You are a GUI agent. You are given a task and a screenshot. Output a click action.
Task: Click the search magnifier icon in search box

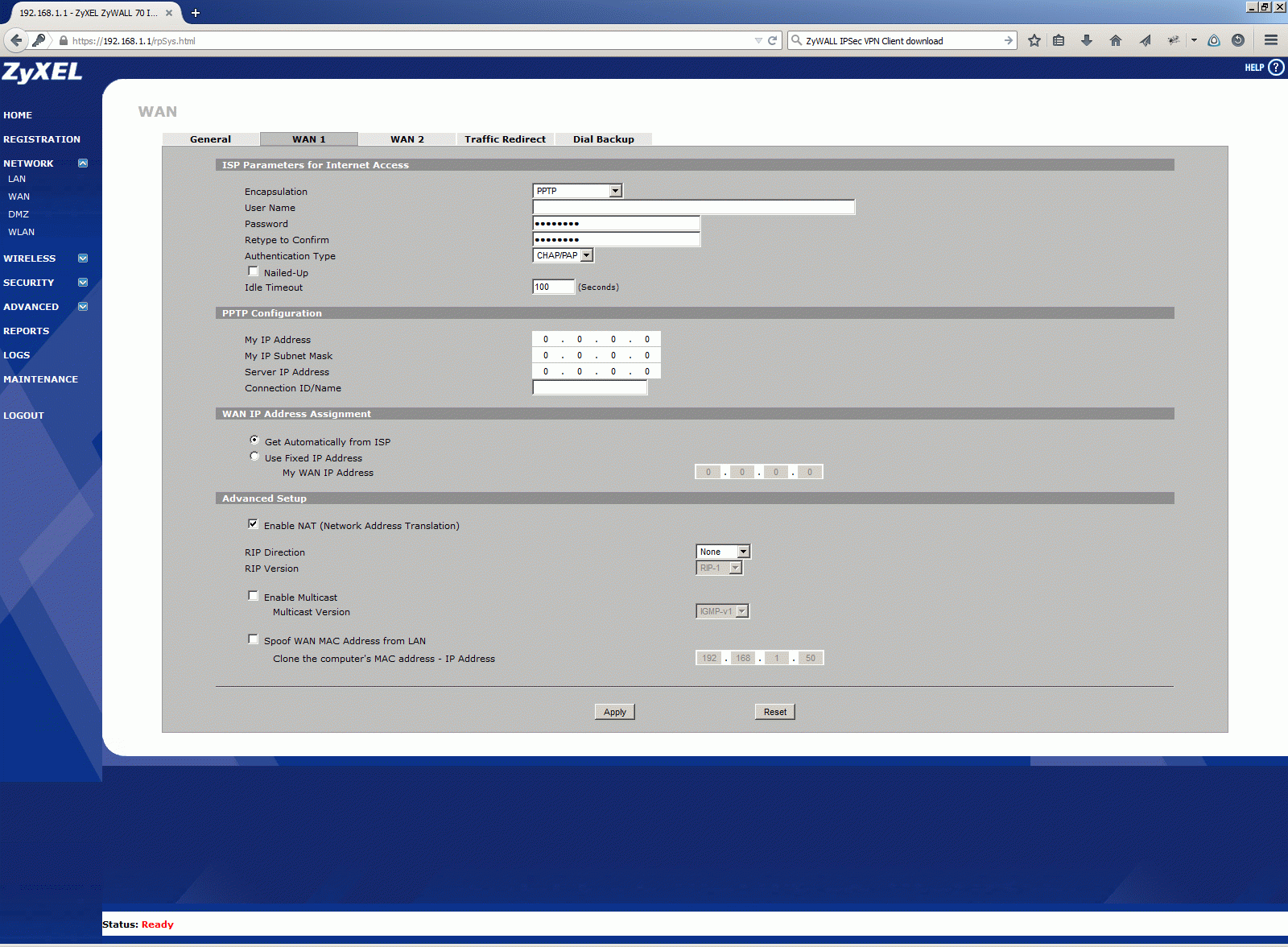pyautogui.click(x=796, y=40)
